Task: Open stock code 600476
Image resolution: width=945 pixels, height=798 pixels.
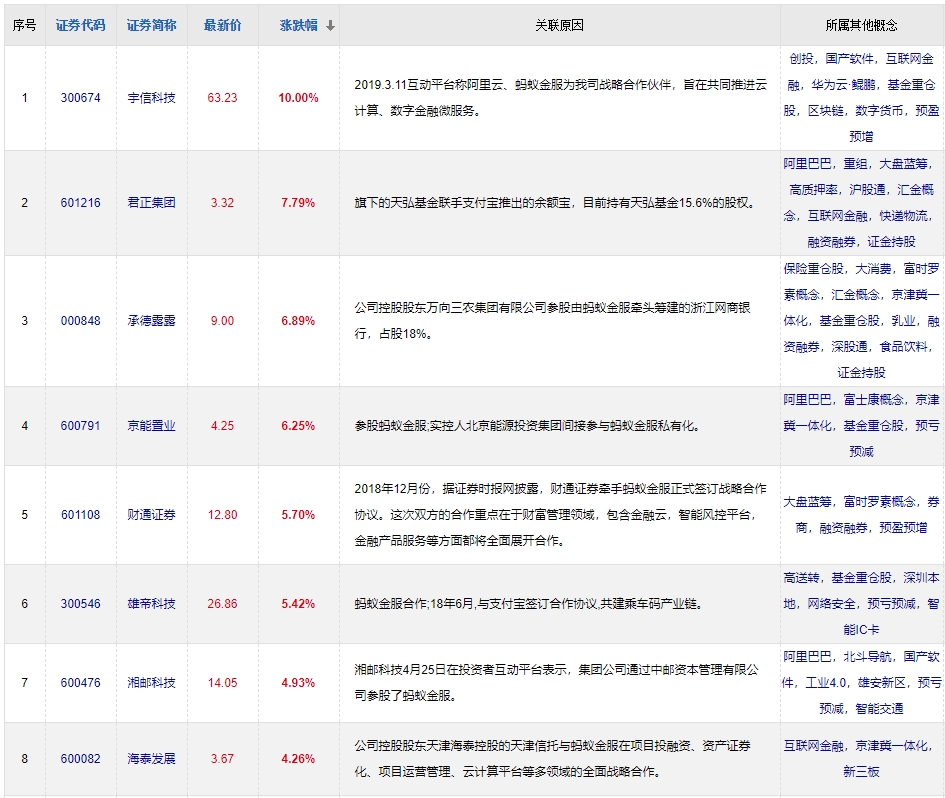Action: (x=80, y=682)
